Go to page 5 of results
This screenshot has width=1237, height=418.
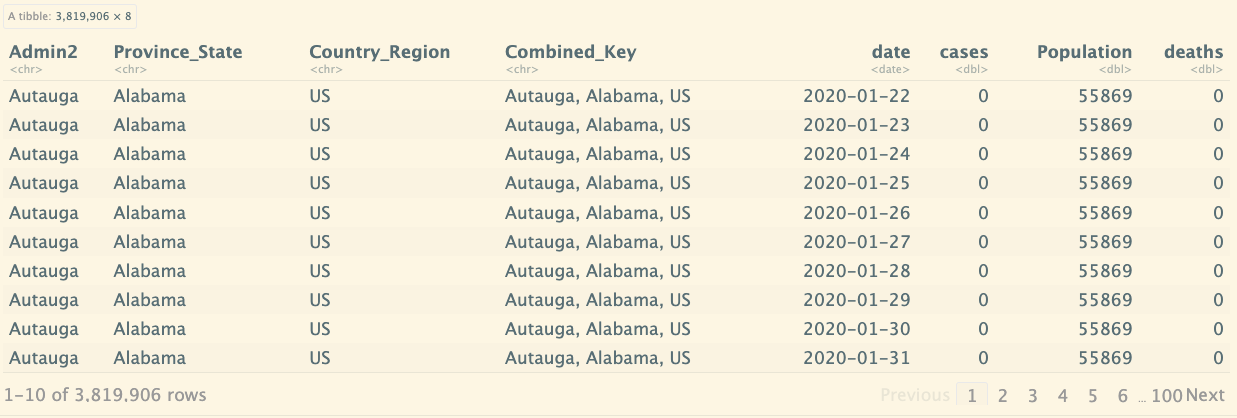(1093, 395)
